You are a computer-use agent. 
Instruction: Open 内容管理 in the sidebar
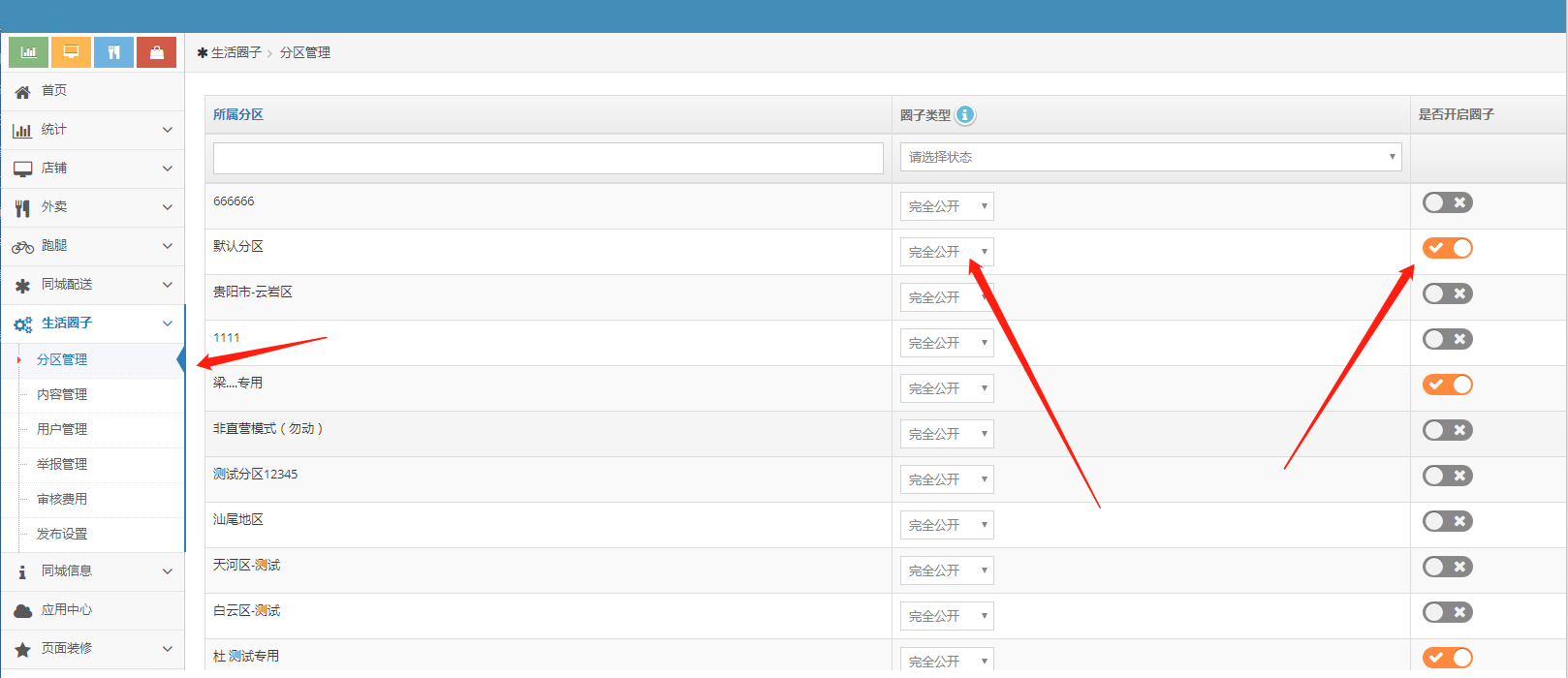coord(62,394)
